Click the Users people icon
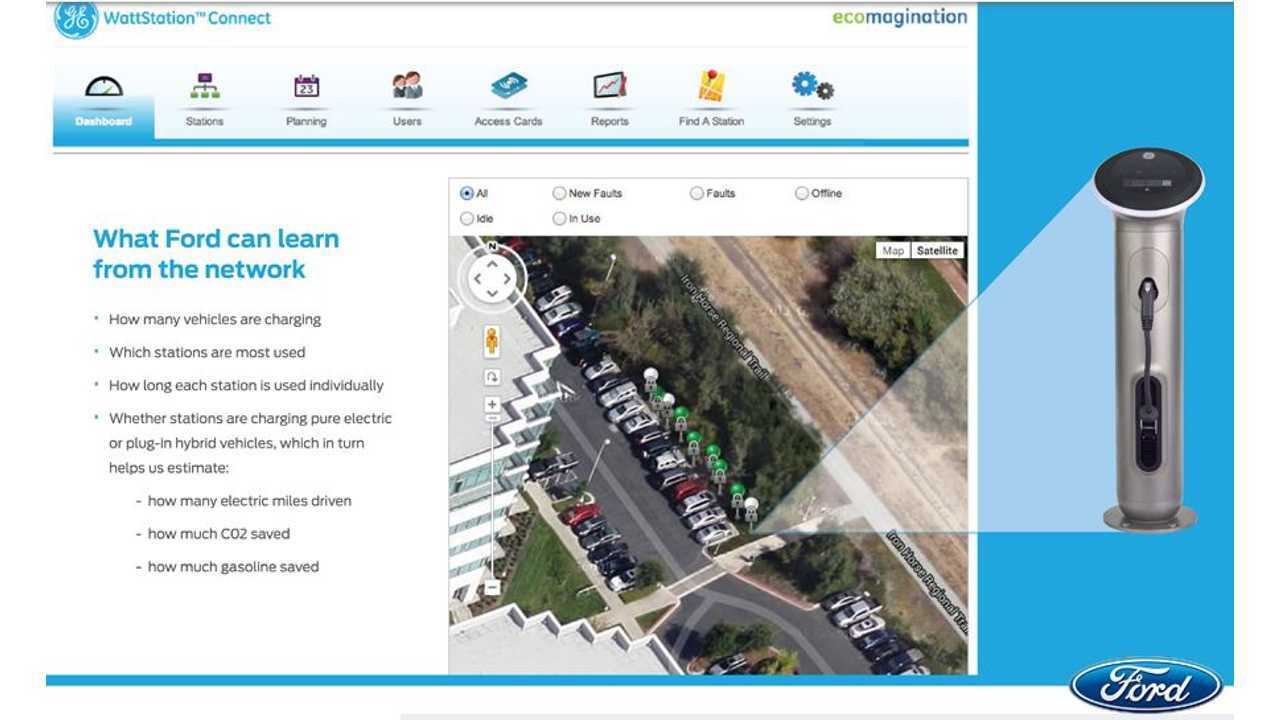 [x=407, y=86]
